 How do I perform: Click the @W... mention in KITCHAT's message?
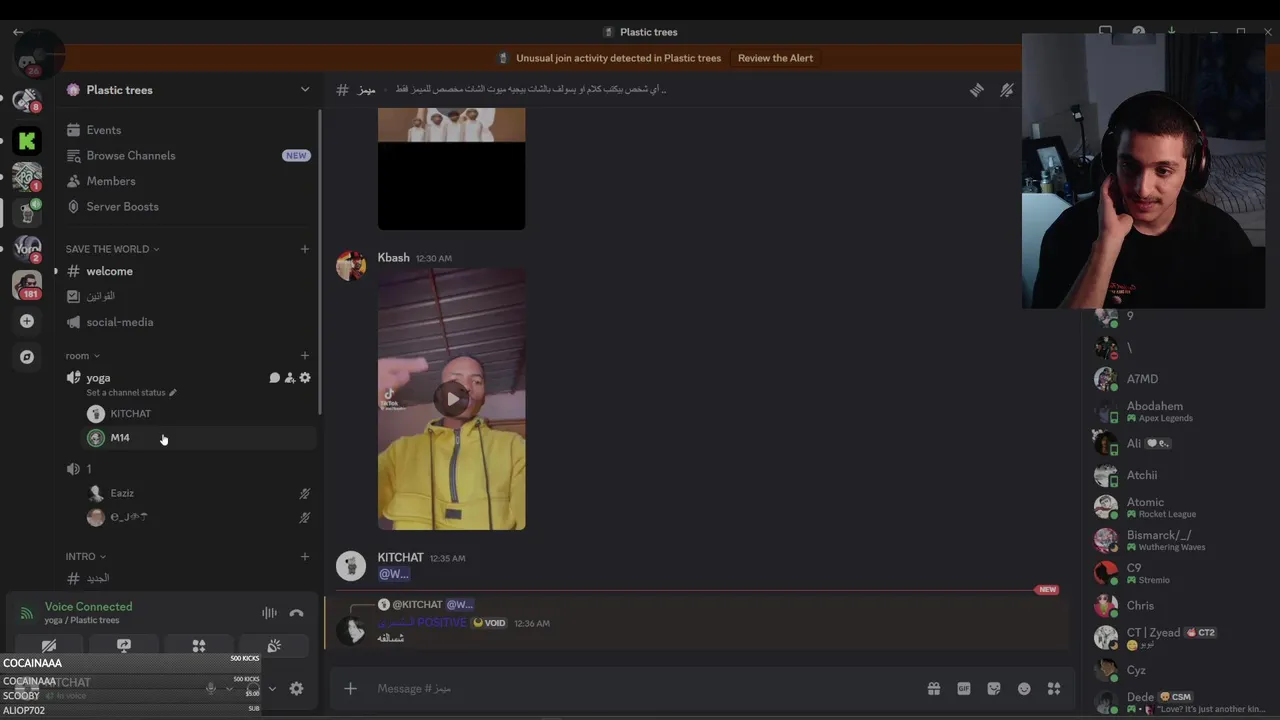pos(394,574)
